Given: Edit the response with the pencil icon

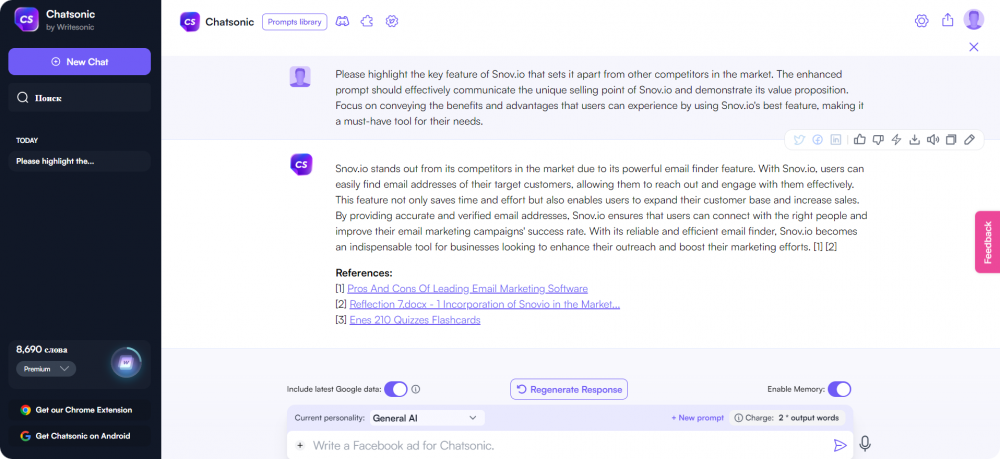Looking at the screenshot, I should 969,140.
